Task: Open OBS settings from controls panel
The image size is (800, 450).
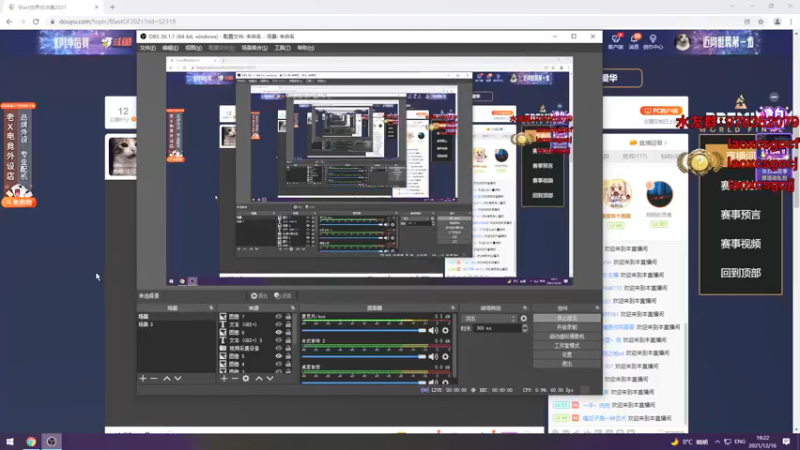Action: pyautogui.click(x=566, y=355)
